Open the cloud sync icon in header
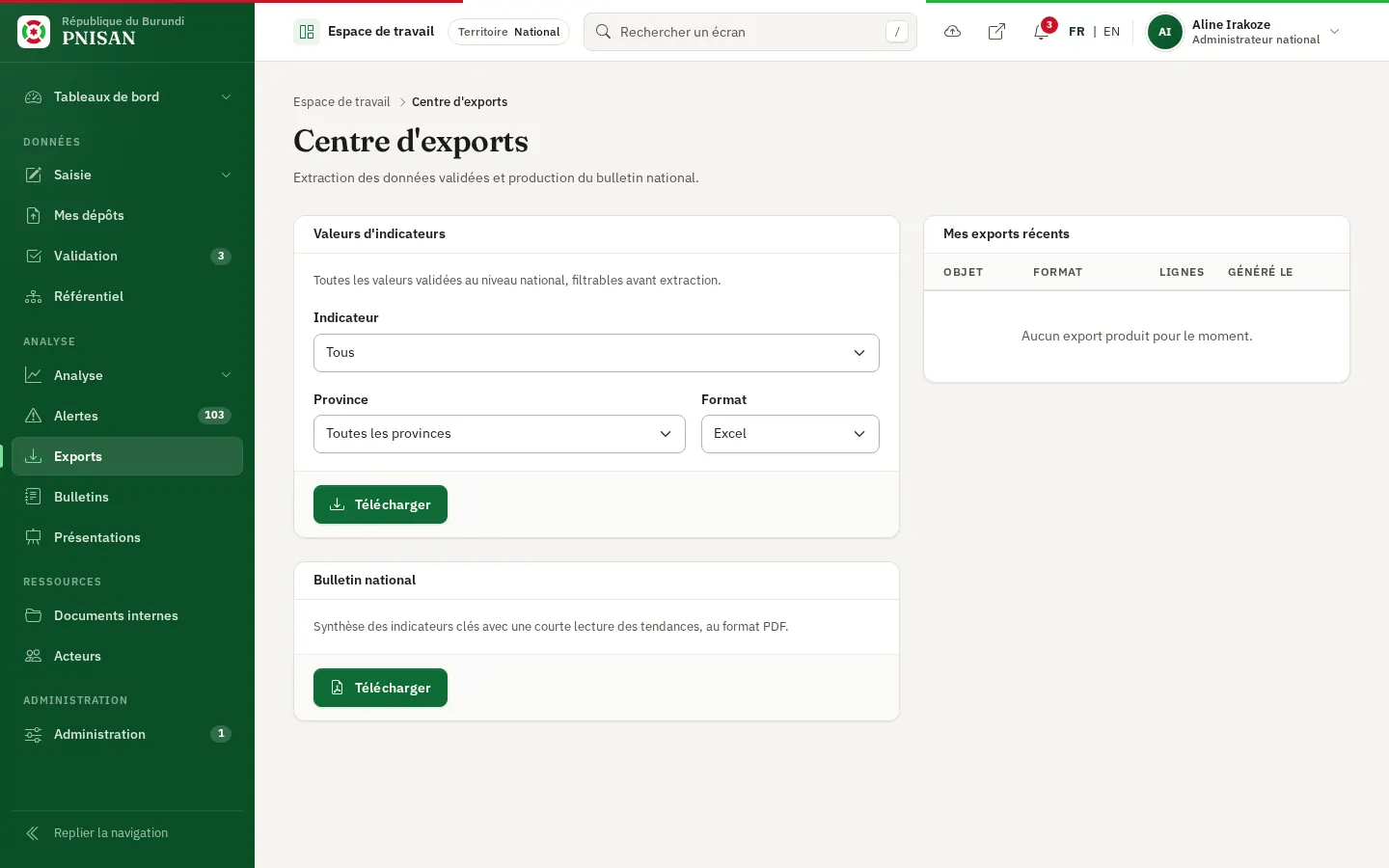 pos(952,32)
